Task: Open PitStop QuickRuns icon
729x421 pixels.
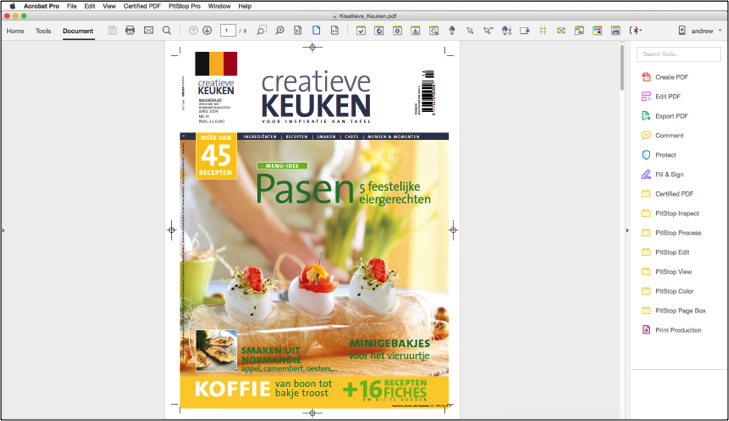Action: coord(415,31)
